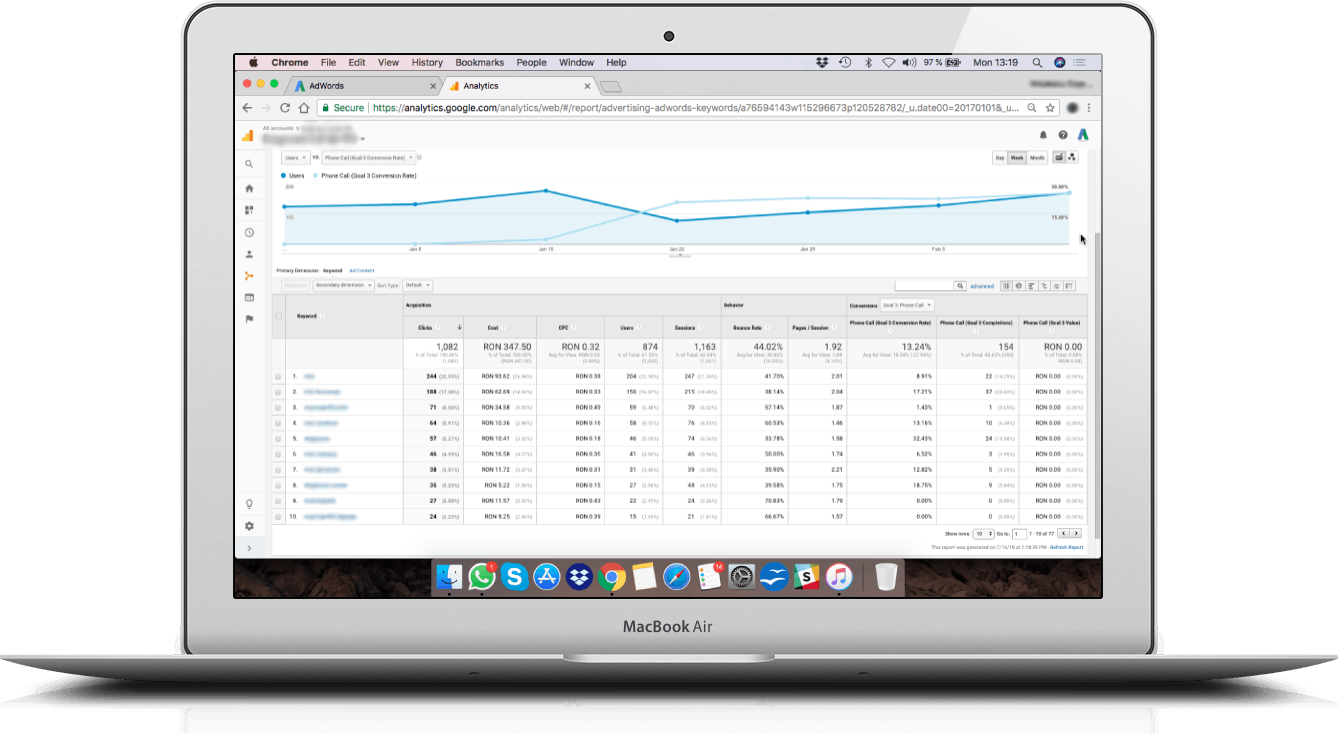Open the account selector dropdown arrow
The height and width of the screenshot is (734, 1338).
coord(363,139)
